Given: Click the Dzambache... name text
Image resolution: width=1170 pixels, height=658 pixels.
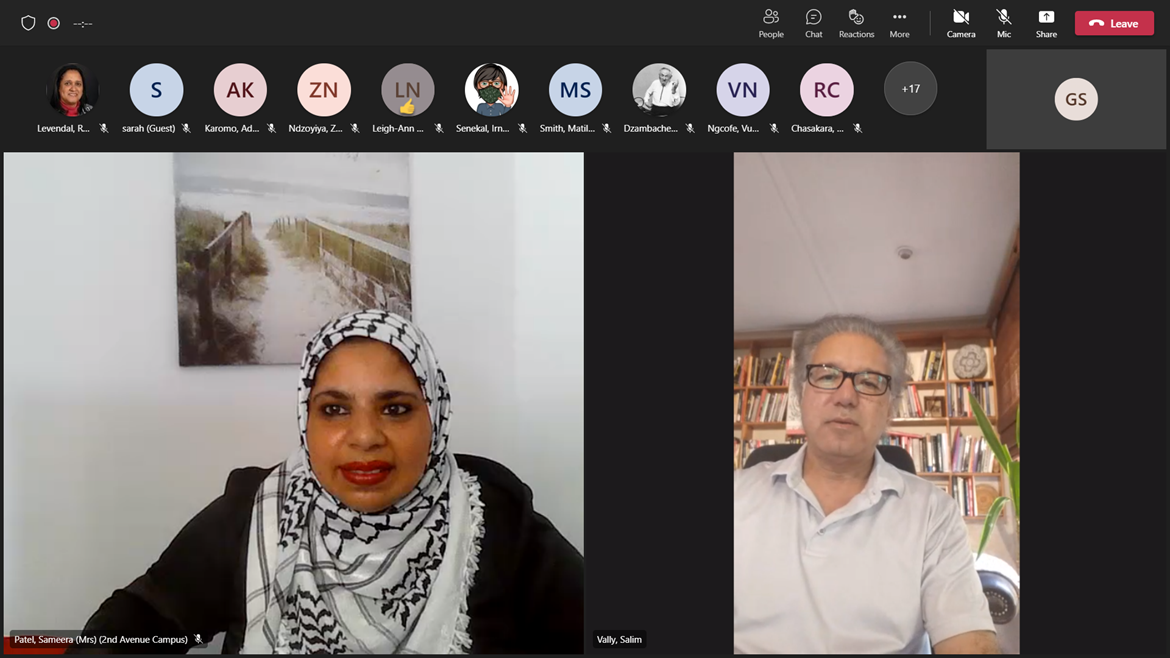Looking at the screenshot, I should coord(651,128).
